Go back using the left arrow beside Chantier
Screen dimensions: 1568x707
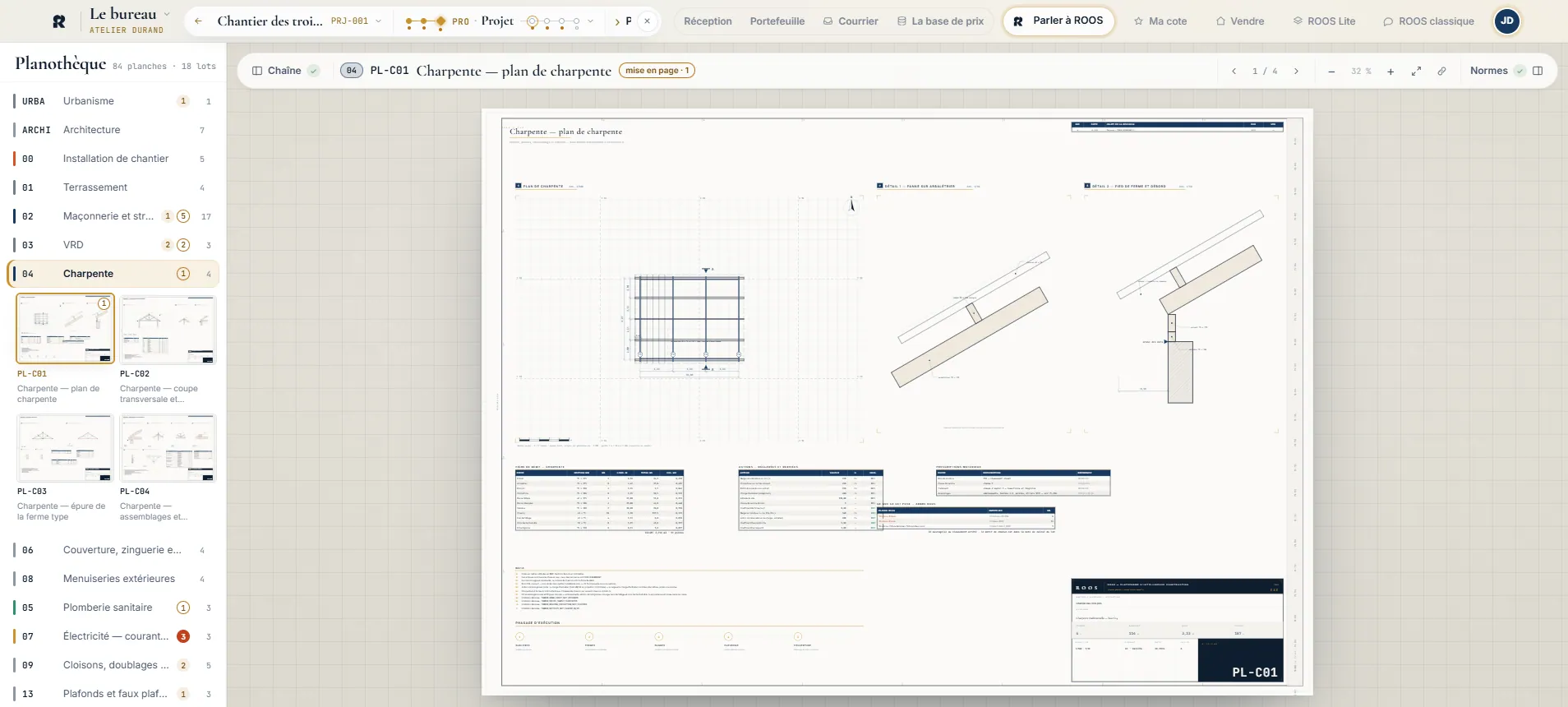click(x=198, y=21)
